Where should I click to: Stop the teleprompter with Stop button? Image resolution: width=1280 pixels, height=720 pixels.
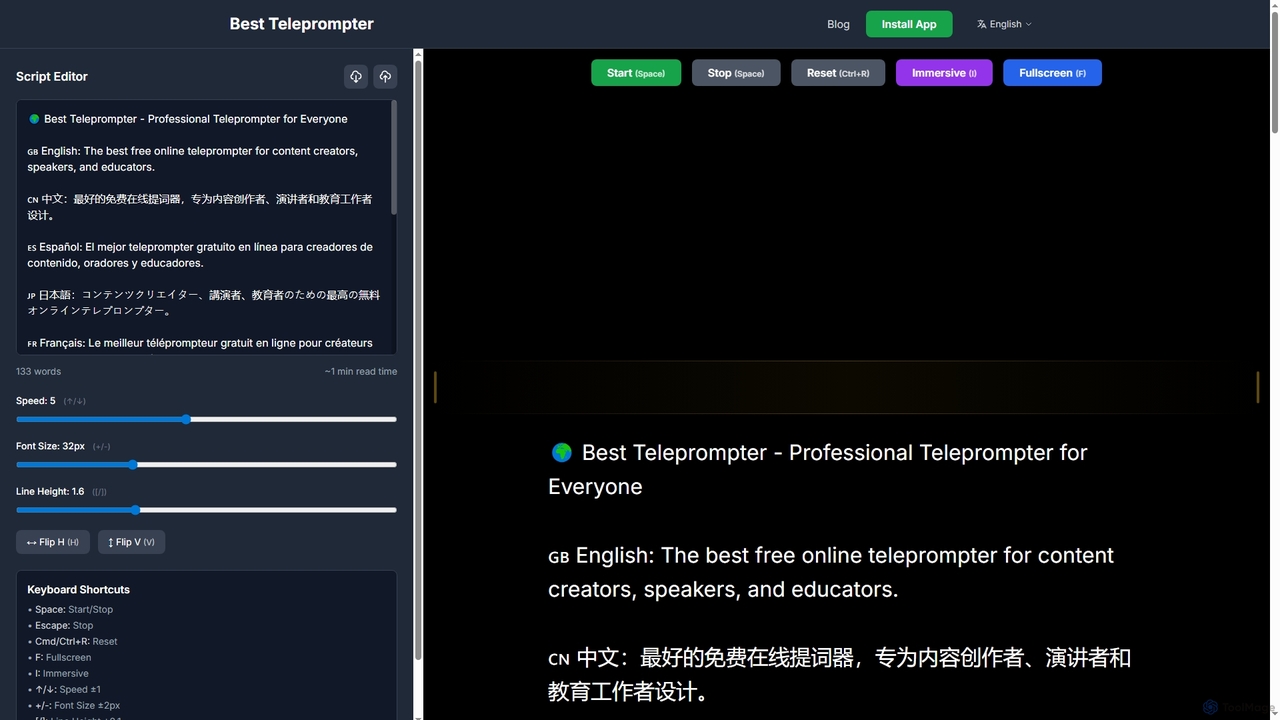[x=736, y=73]
